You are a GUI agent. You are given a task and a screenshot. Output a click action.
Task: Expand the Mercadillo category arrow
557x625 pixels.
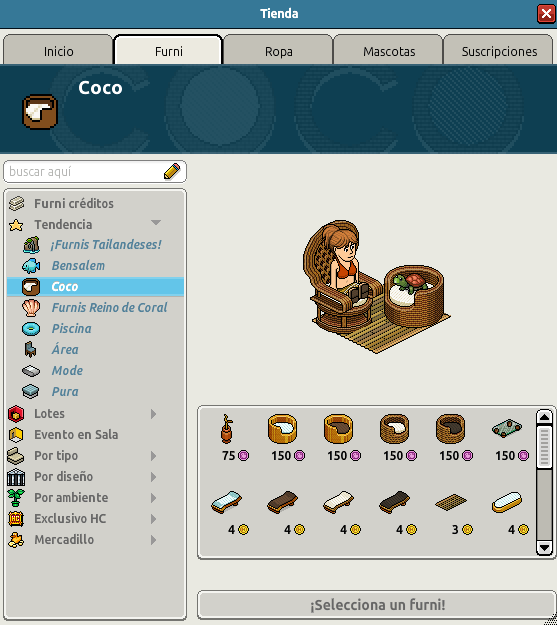(154, 540)
